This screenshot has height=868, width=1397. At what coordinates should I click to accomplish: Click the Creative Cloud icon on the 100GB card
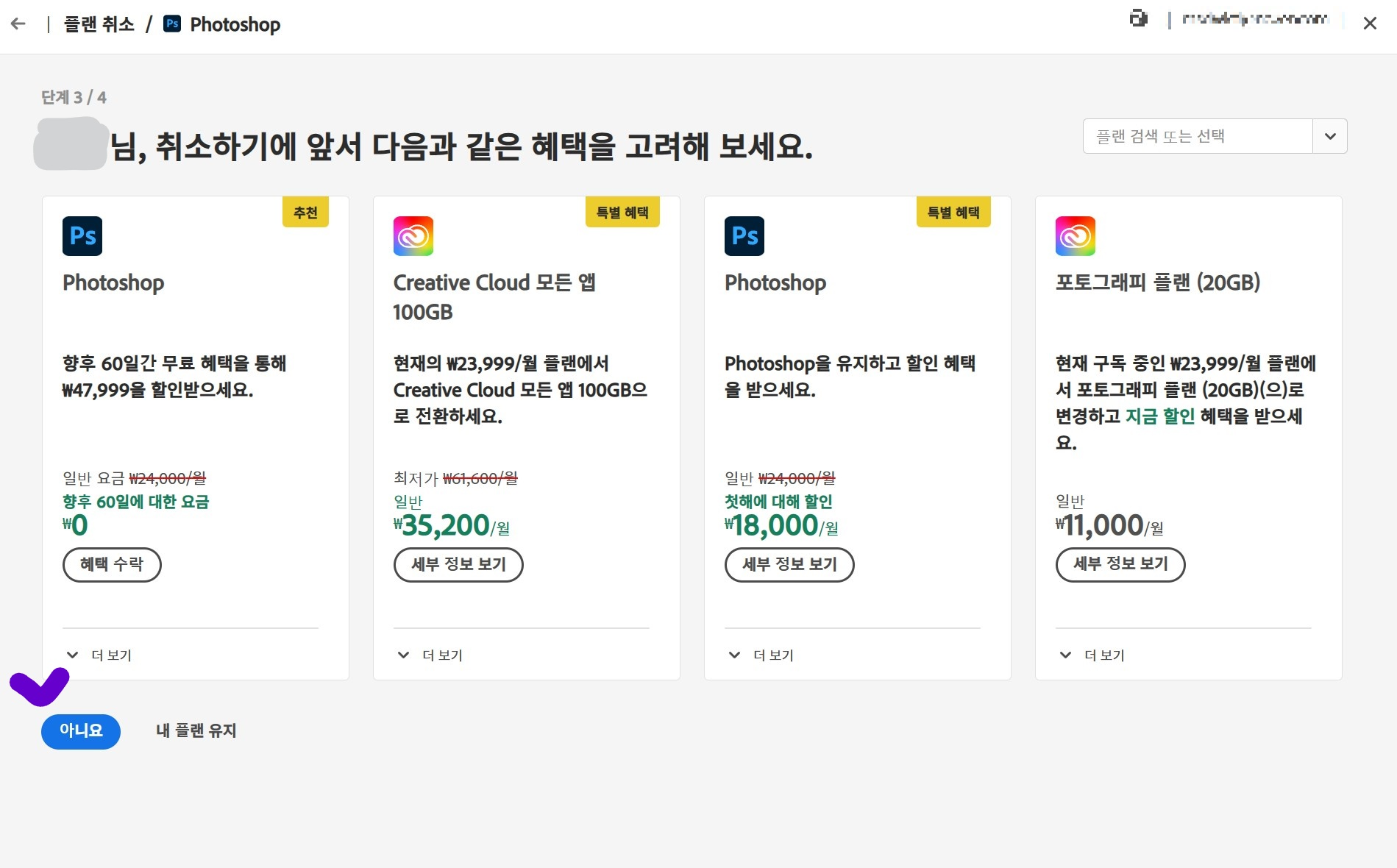coord(413,236)
